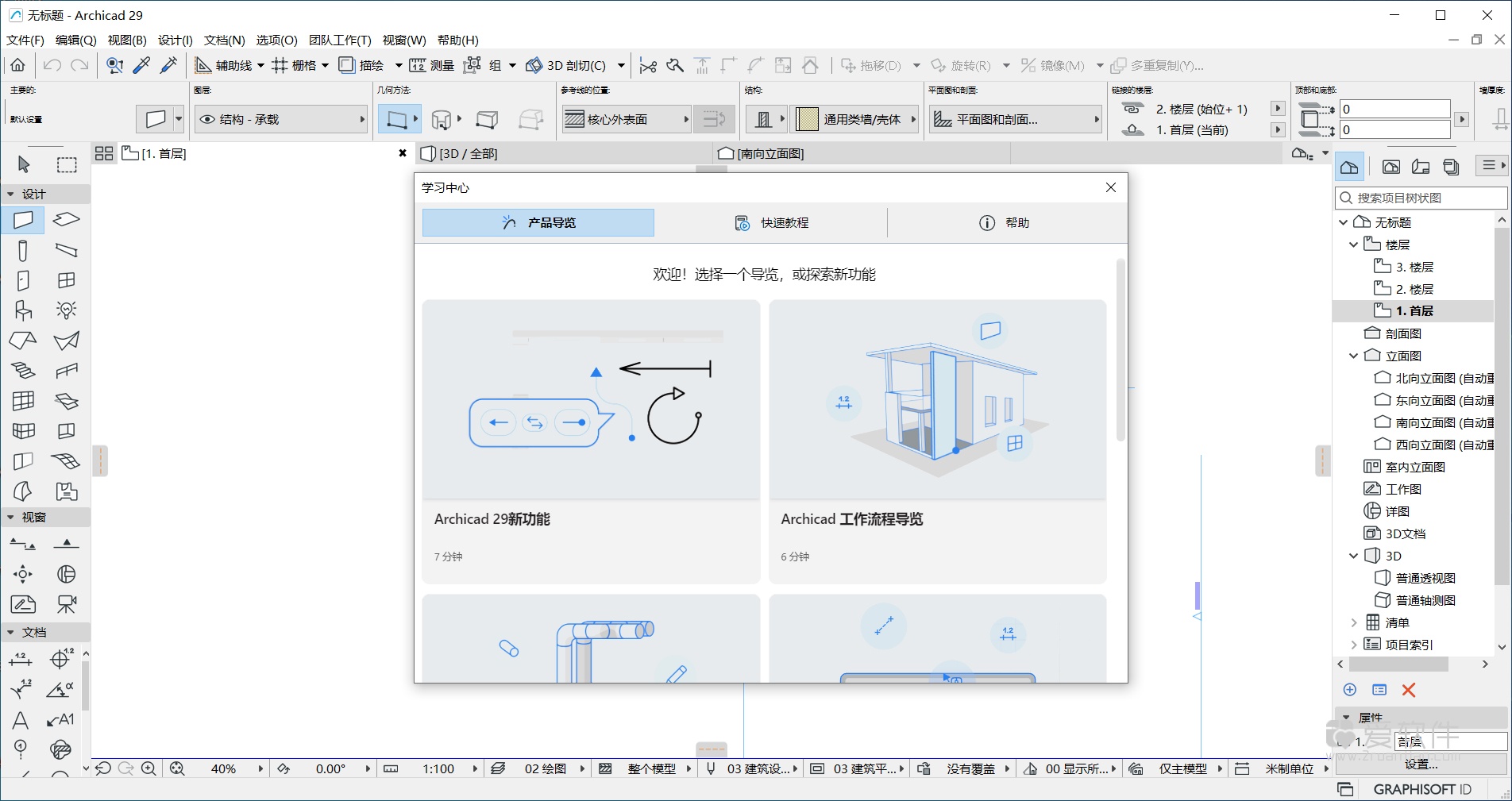Viewport: 1512px width, 801px height.
Task: Select 普通透视图 in the navigator tree
Action: (1415, 578)
